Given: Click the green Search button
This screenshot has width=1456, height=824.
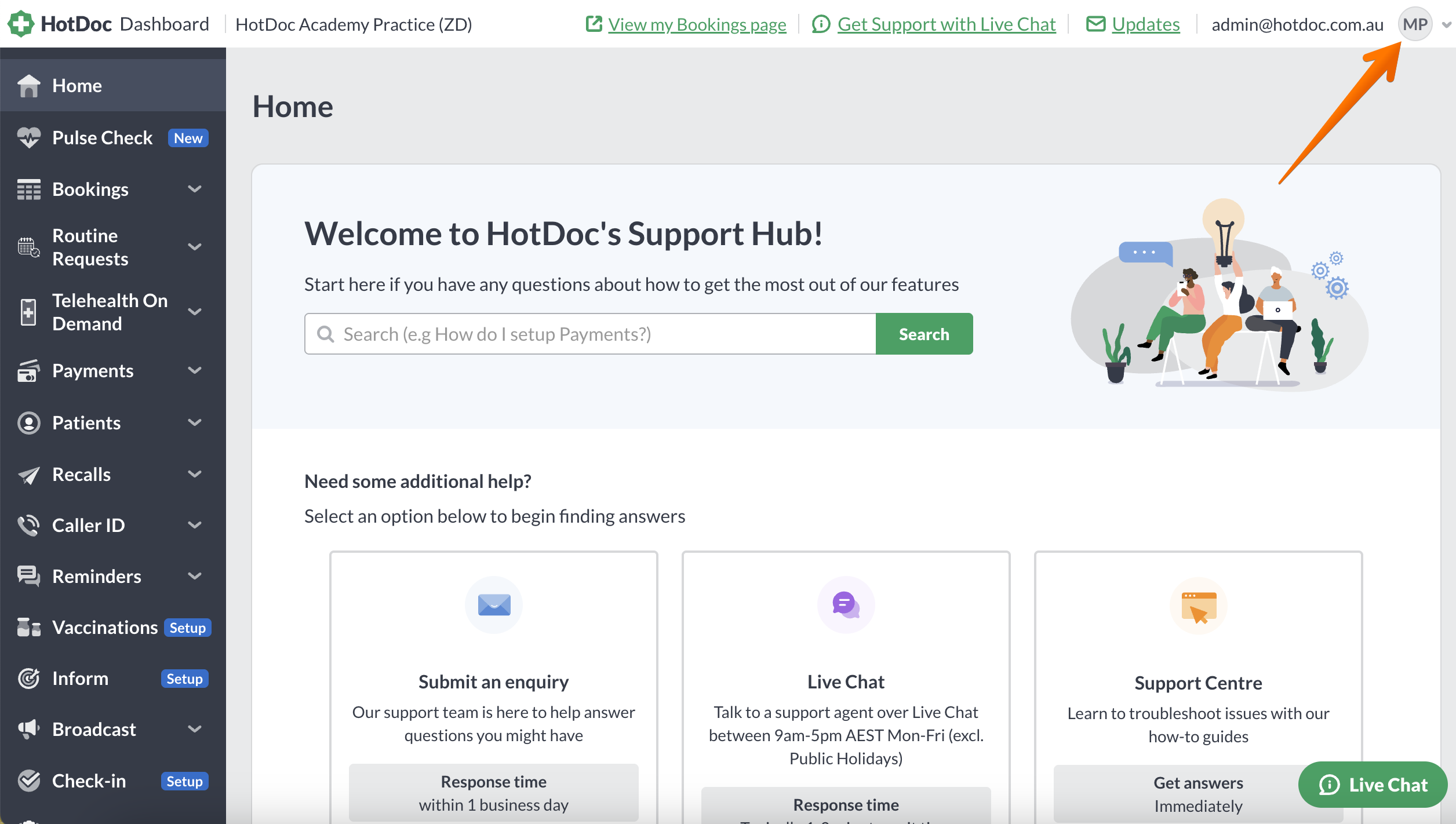Looking at the screenshot, I should point(924,334).
